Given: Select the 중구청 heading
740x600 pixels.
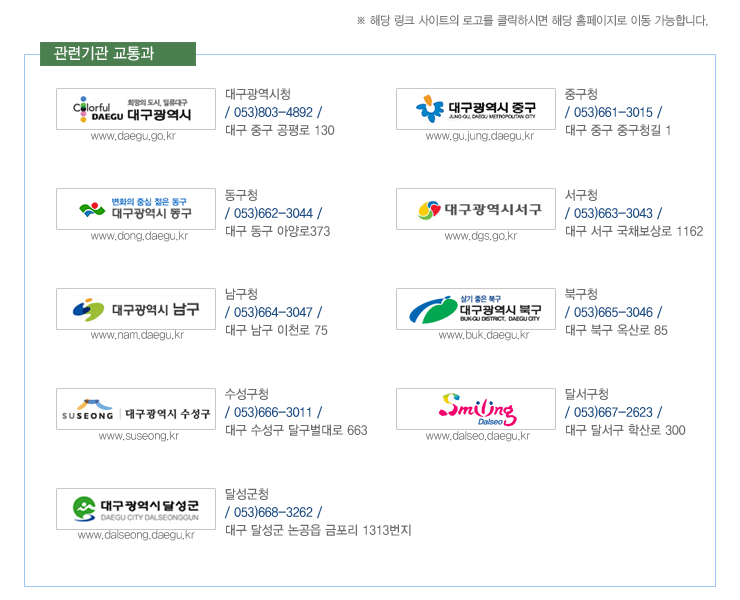Looking at the screenshot, I should click(581, 94).
